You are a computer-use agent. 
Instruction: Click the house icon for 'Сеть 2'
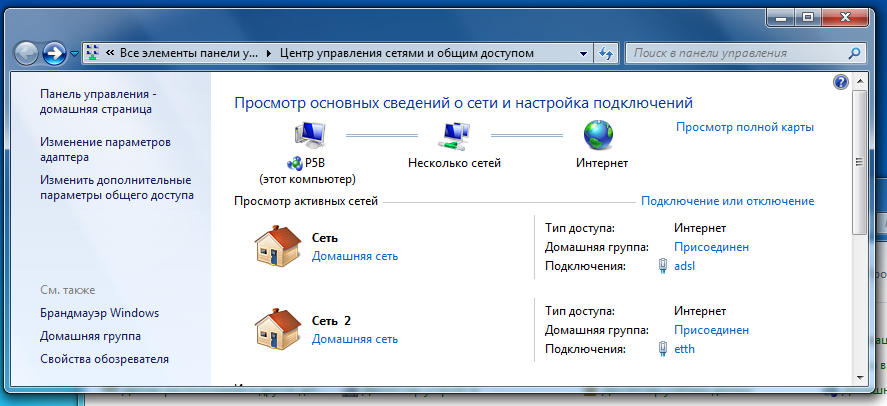(x=277, y=329)
